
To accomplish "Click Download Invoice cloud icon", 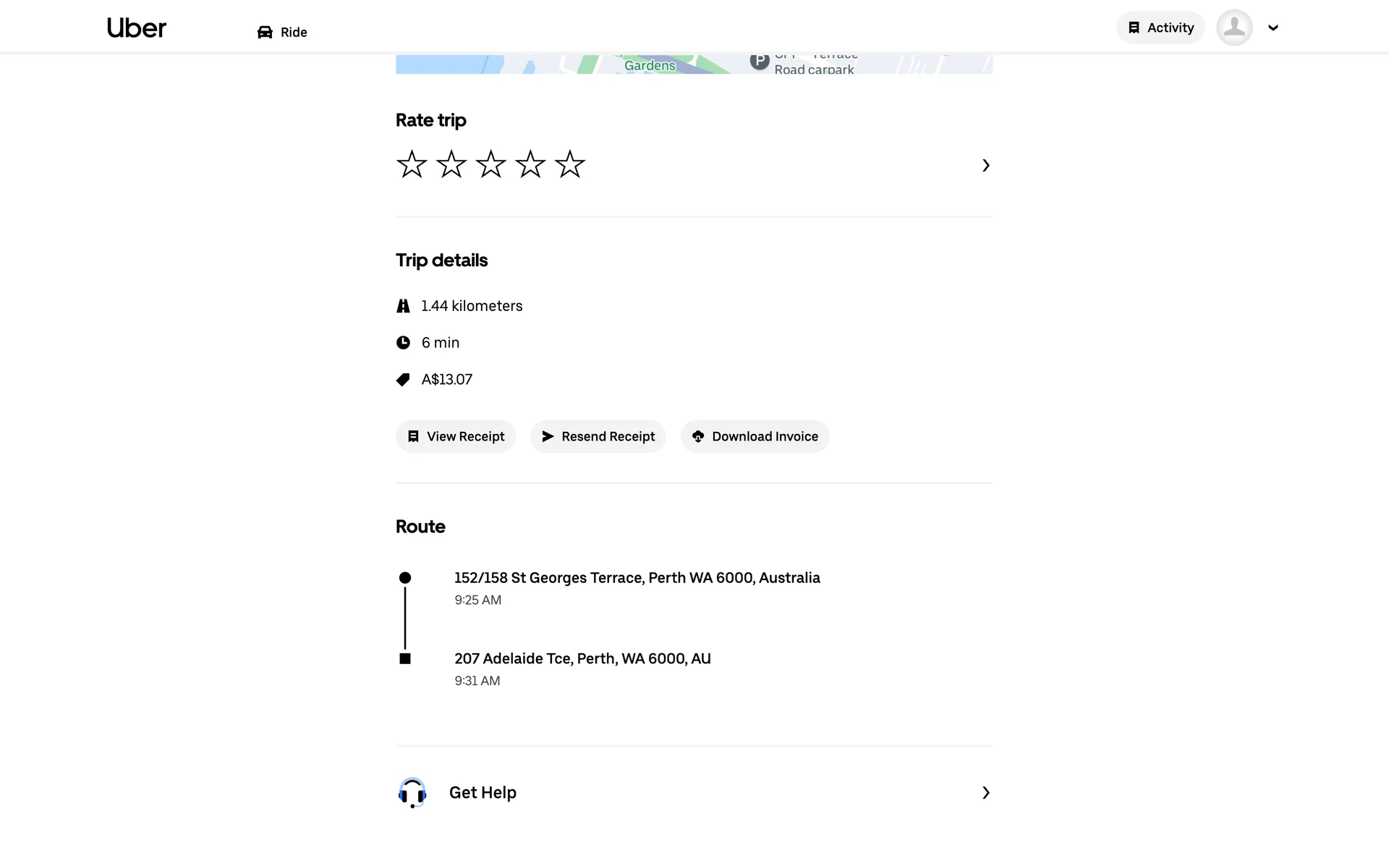I will pos(698,436).
